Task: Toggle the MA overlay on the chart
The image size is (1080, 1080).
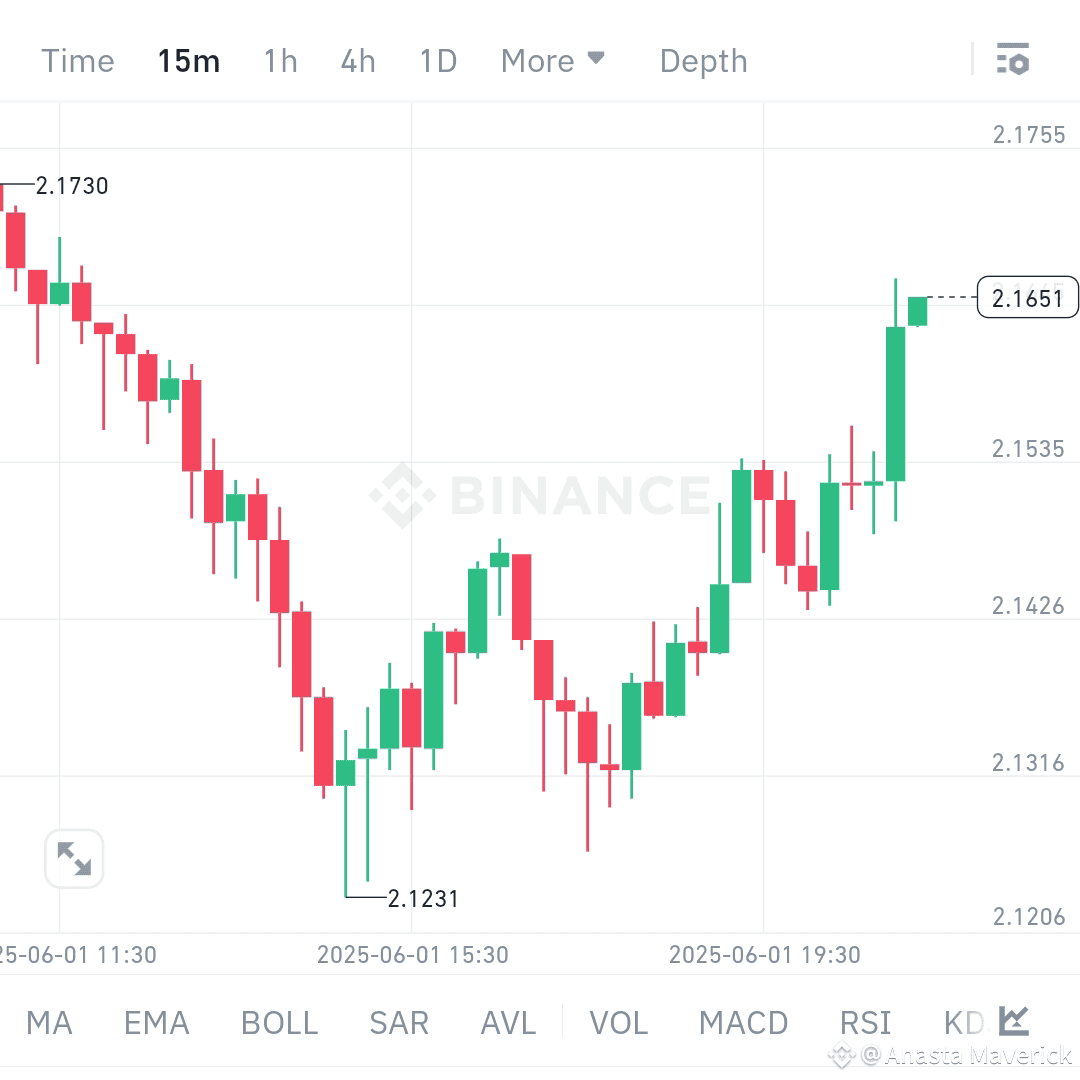Action: 49,1022
